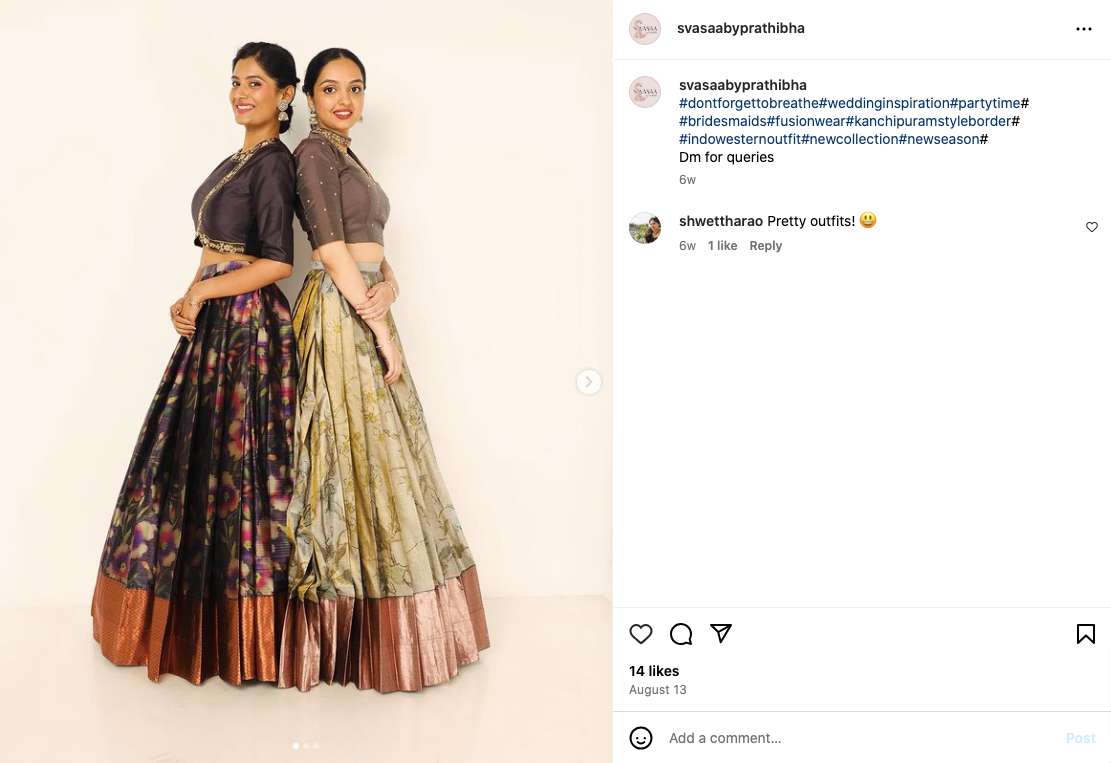The width and height of the screenshot is (1111, 763).
Task: Share post with paper plane icon
Action: pyautogui.click(x=721, y=633)
